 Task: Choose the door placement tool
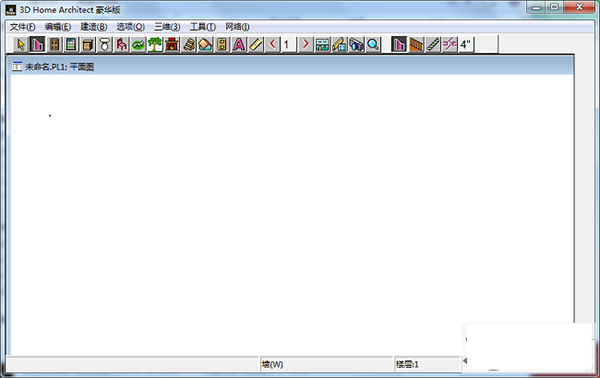click(x=54, y=45)
